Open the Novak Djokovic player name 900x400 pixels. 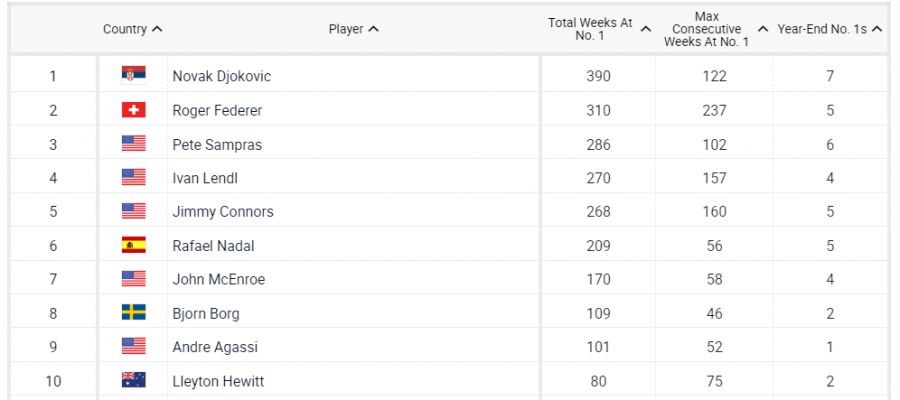pos(221,76)
